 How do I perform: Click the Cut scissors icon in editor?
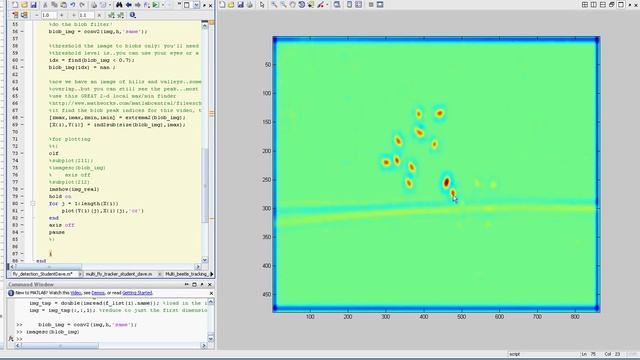pos(45,5)
